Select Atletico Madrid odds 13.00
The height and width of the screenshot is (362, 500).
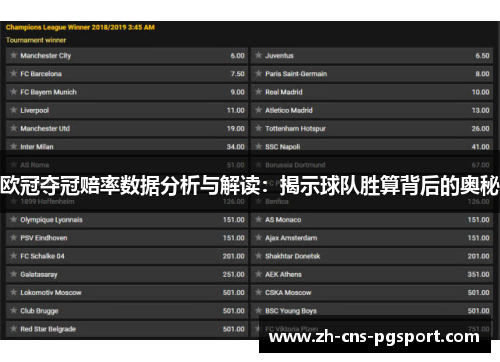click(480, 110)
